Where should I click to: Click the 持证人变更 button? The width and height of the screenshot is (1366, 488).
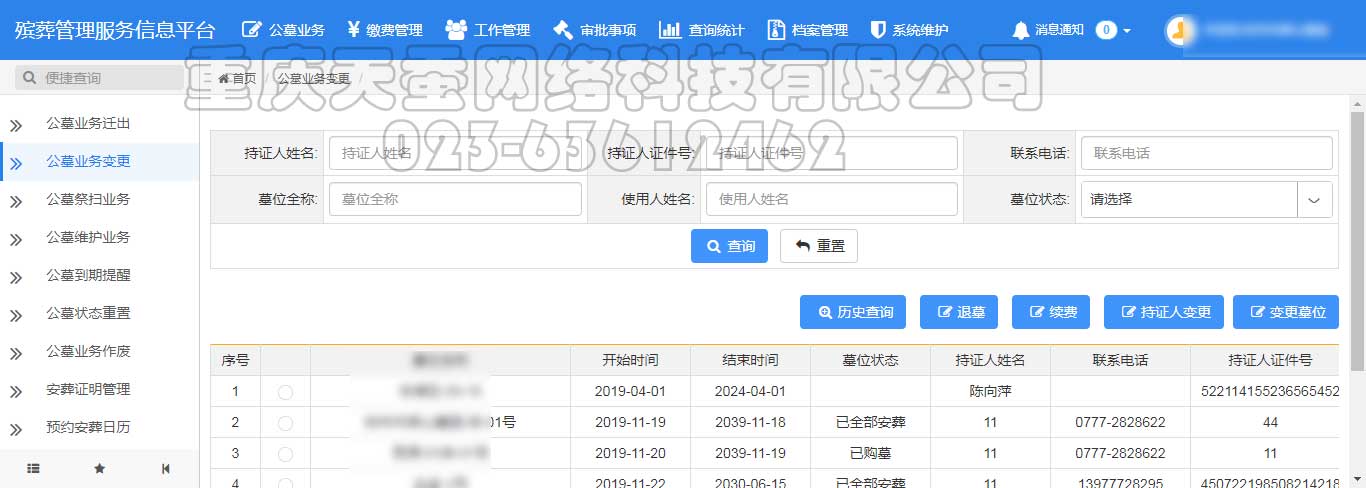(x=1163, y=312)
